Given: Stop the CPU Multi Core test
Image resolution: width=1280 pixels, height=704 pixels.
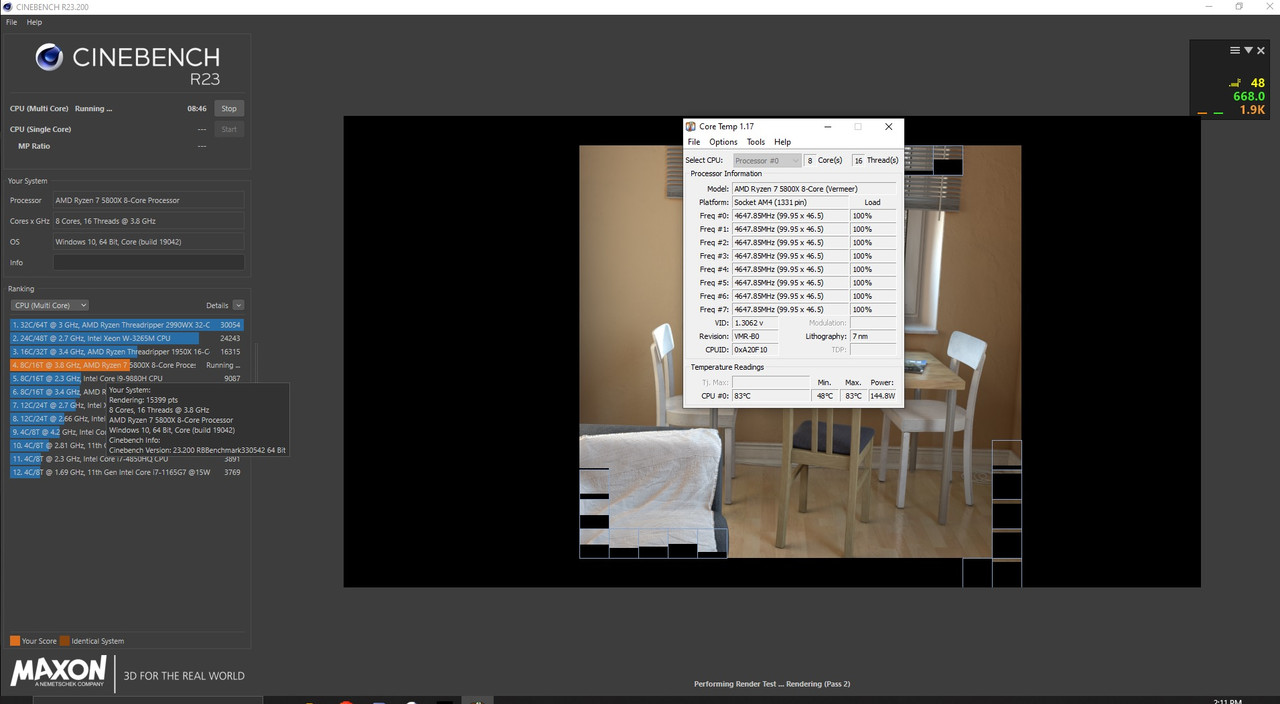Looking at the screenshot, I should [x=229, y=108].
